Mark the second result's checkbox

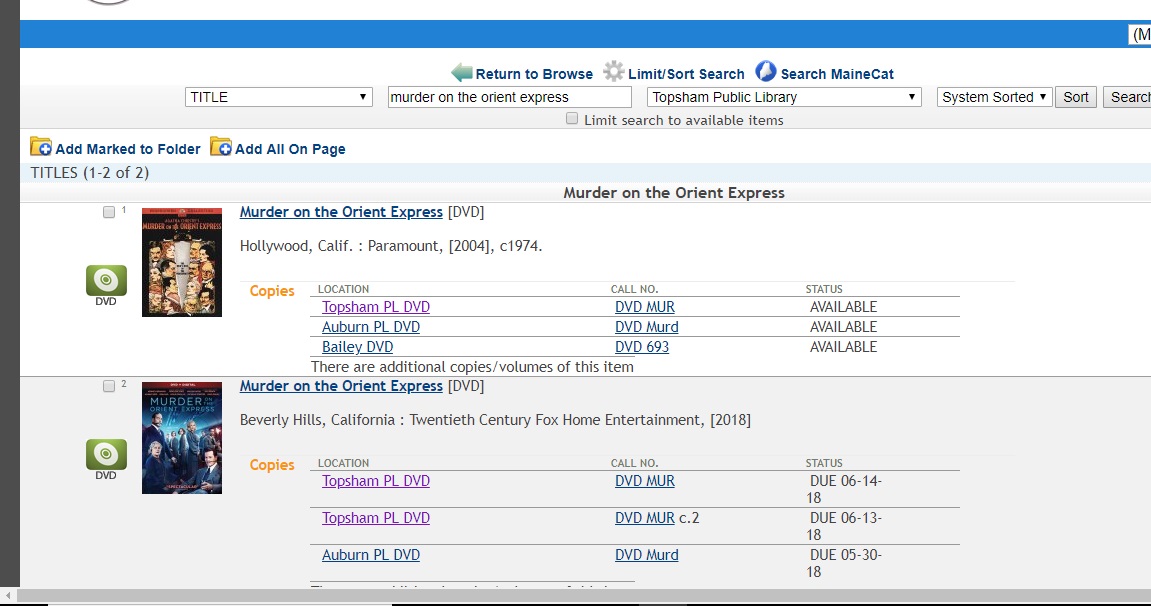[109, 387]
